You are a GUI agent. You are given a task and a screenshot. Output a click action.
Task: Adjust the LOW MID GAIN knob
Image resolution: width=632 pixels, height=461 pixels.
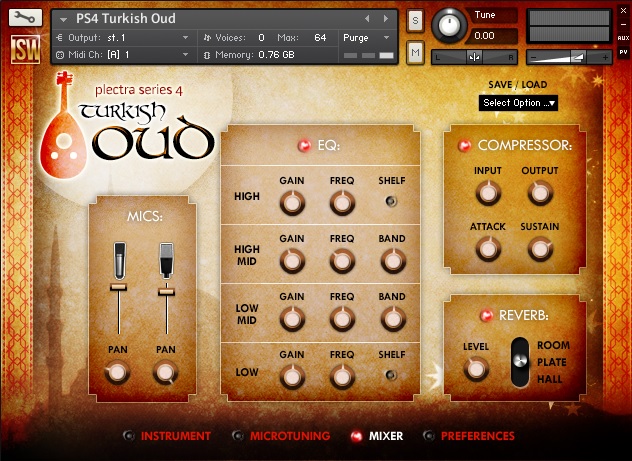292,319
